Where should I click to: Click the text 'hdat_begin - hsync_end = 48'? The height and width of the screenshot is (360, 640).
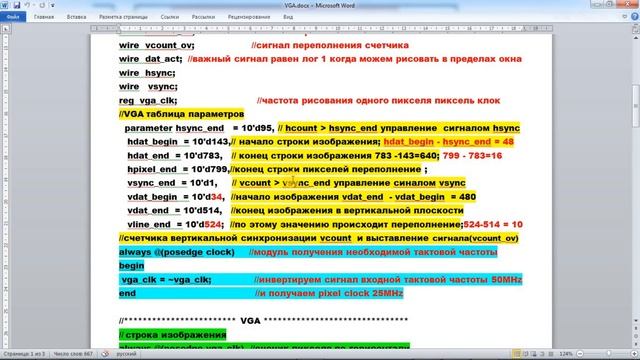[x=449, y=142]
